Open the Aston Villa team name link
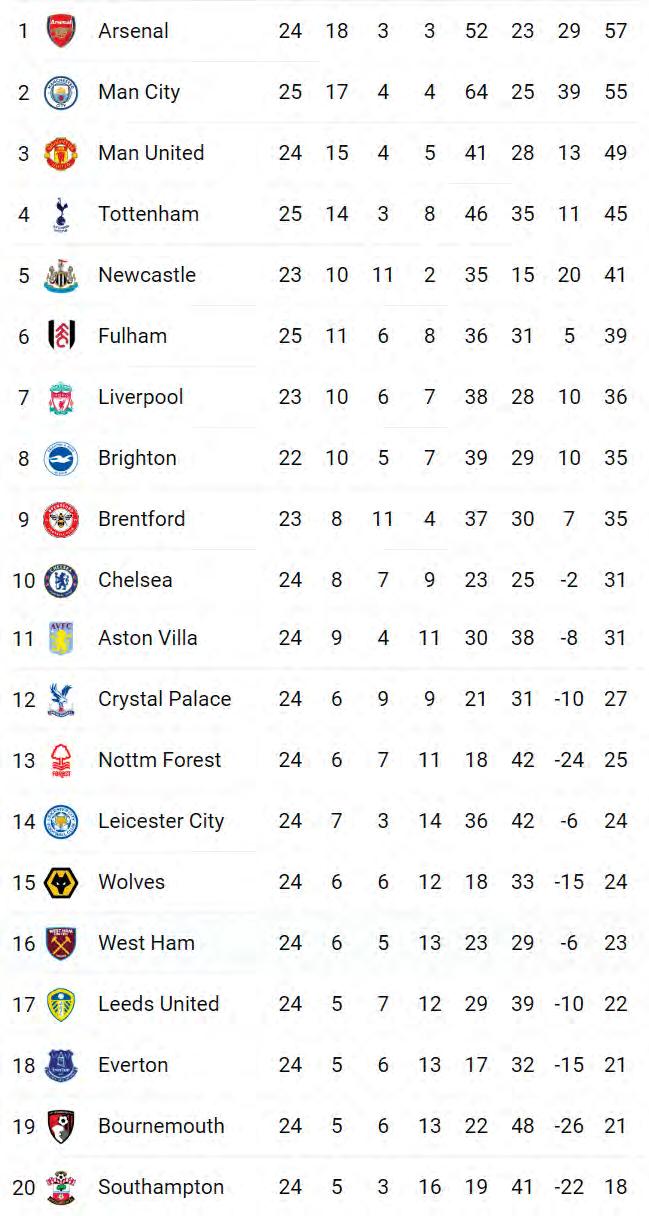 (x=148, y=638)
